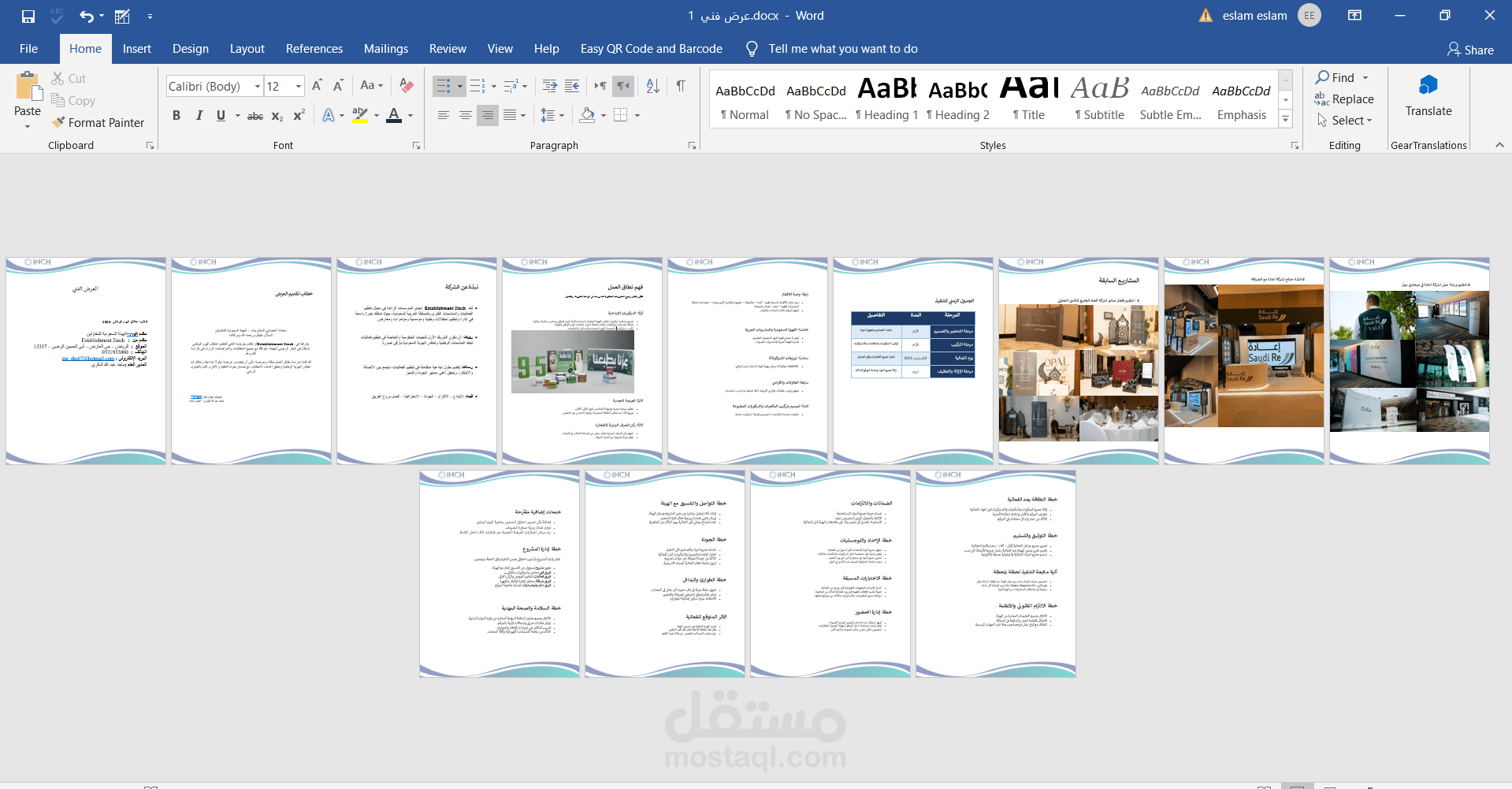Open the Select dropdown in Editing
The height and width of the screenshot is (789, 1512).
coord(1344,120)
